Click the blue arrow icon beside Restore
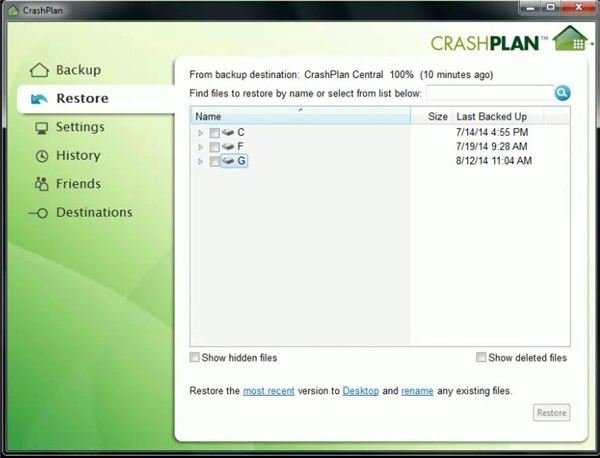The width and height of the screenshot is (600, 458). (x=39, y=99)
